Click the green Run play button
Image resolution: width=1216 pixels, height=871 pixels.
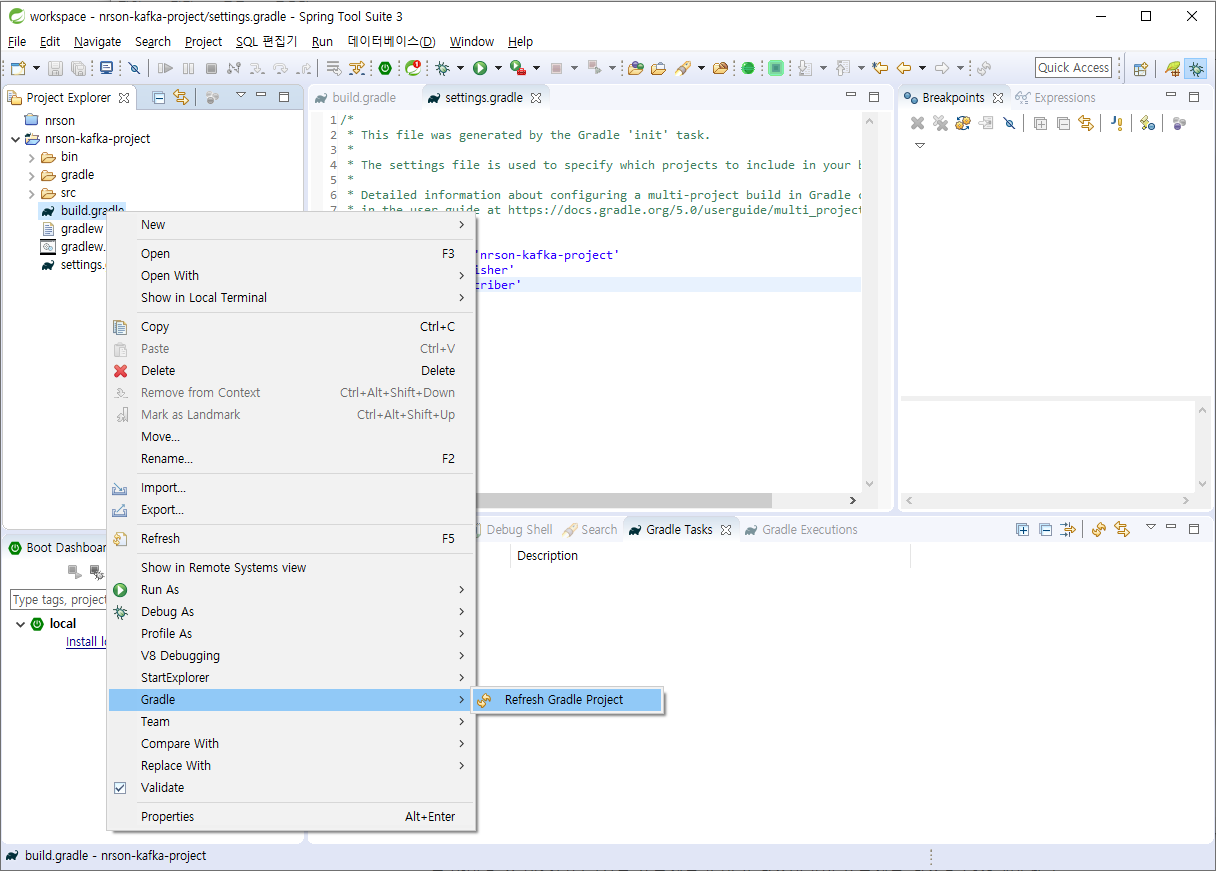click(x=480, y=68)
